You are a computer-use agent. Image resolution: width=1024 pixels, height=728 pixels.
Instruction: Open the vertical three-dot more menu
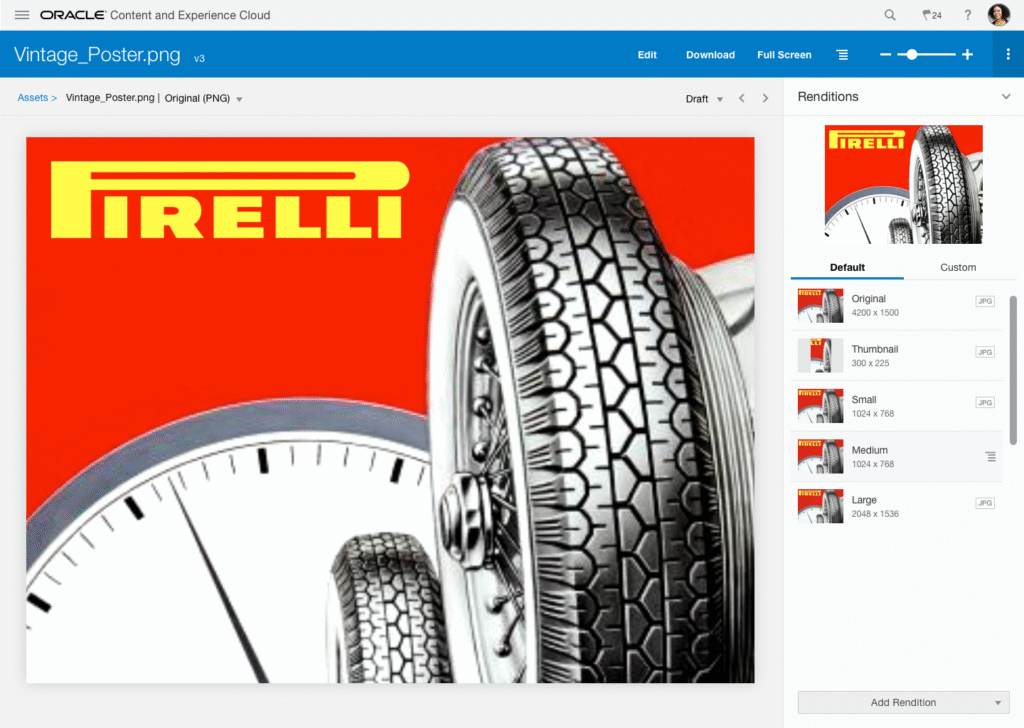pos(1008,54)
